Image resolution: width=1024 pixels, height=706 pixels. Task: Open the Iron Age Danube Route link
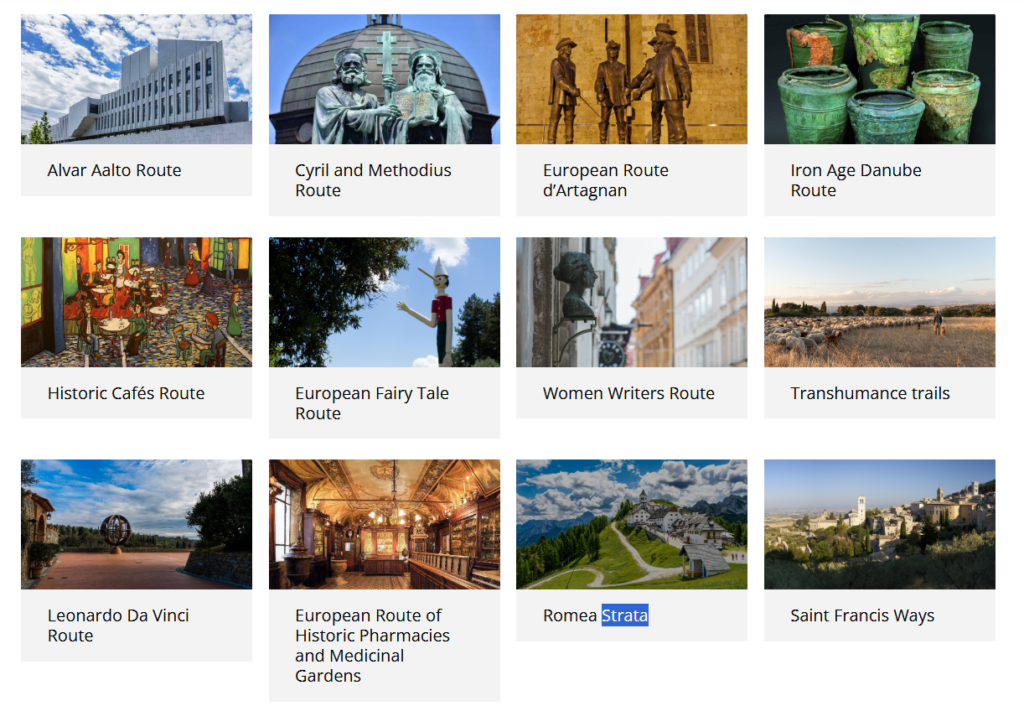(x=855, y=180)
